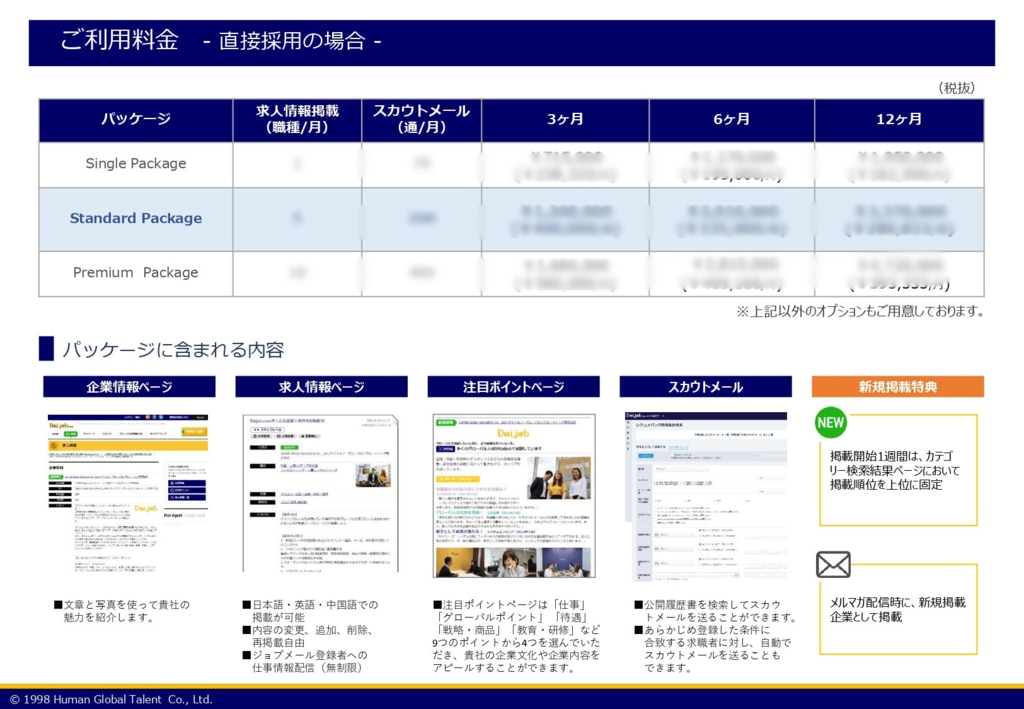Screen dimensions: 1024x709
Task: Click the 求人情報ページ blue section label
Action: click(321, 387)
